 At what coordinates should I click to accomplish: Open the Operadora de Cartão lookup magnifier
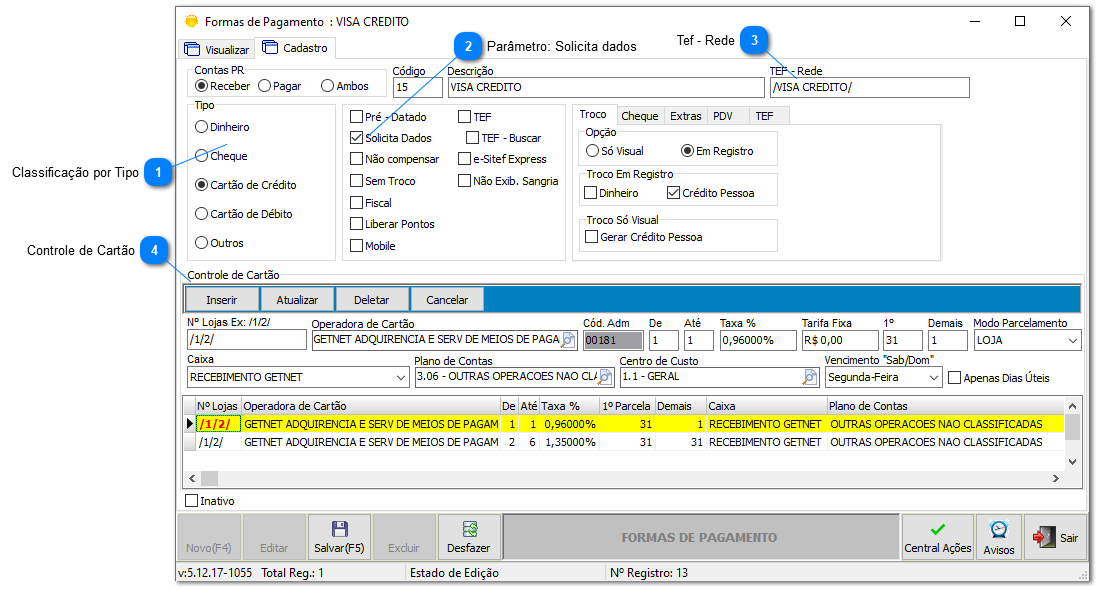568,339
